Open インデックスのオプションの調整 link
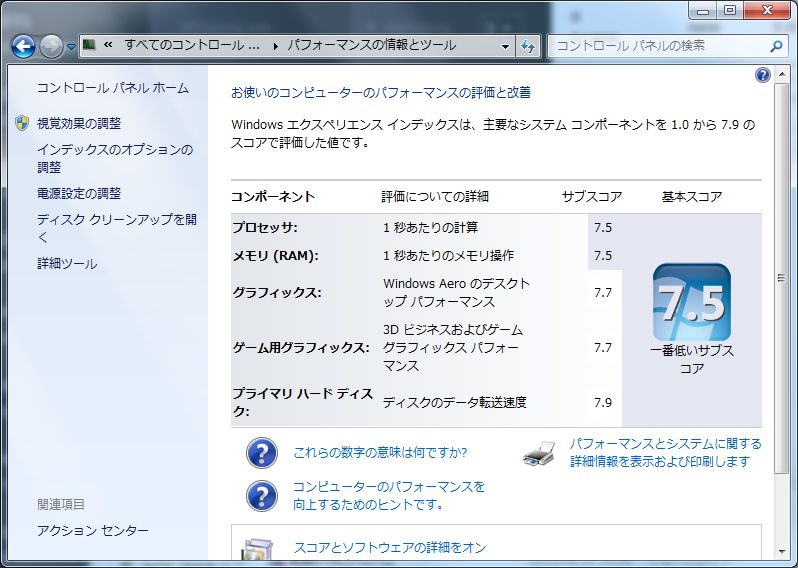798x568 pixels. point(115,158)
